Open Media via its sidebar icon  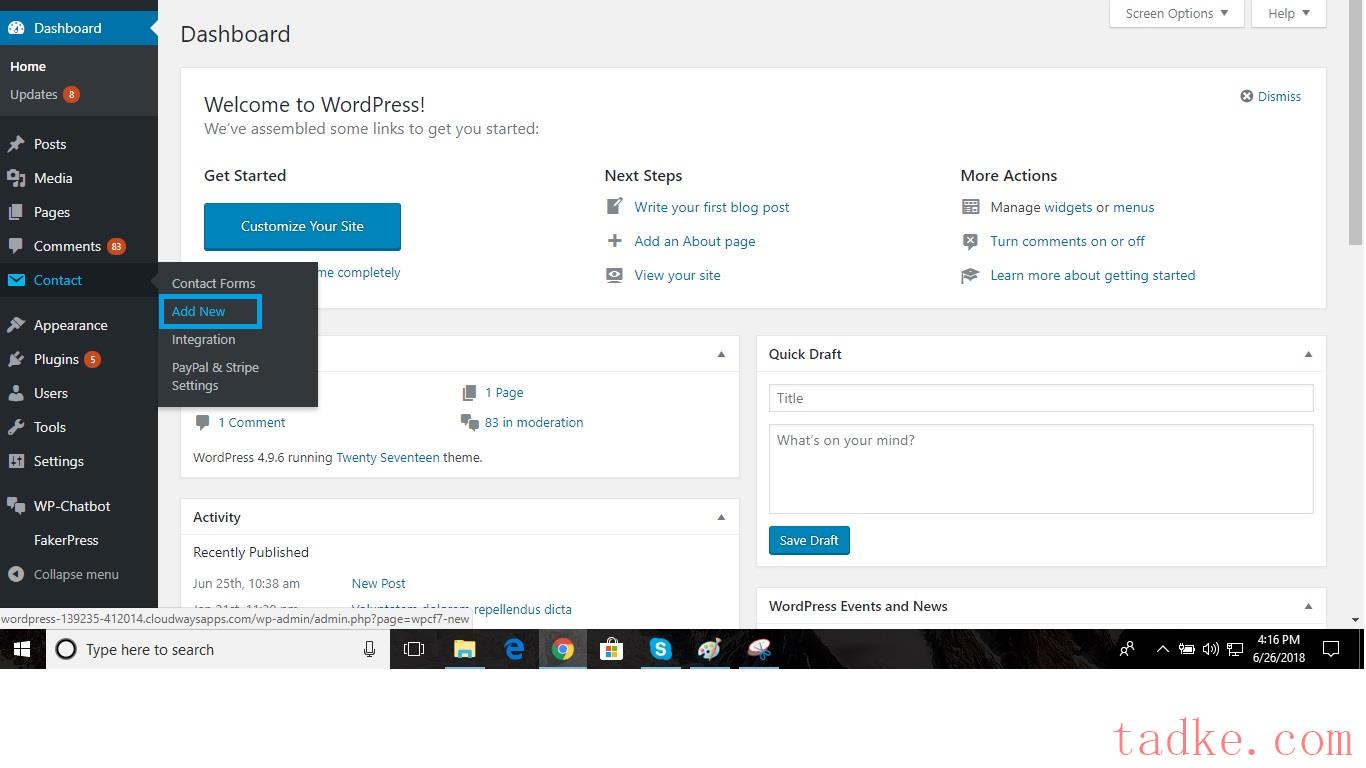coord(16,178)
